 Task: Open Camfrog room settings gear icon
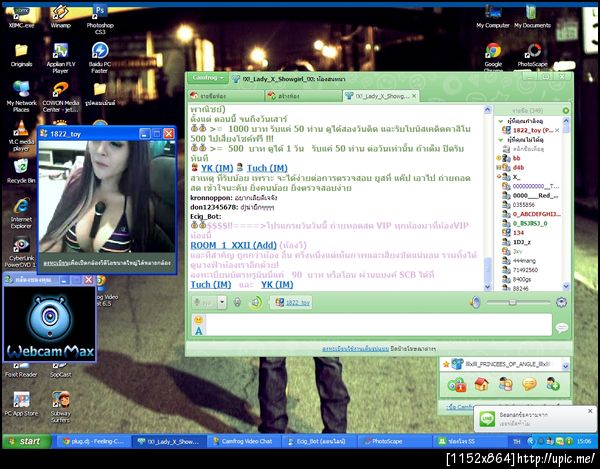coord(561,302)
